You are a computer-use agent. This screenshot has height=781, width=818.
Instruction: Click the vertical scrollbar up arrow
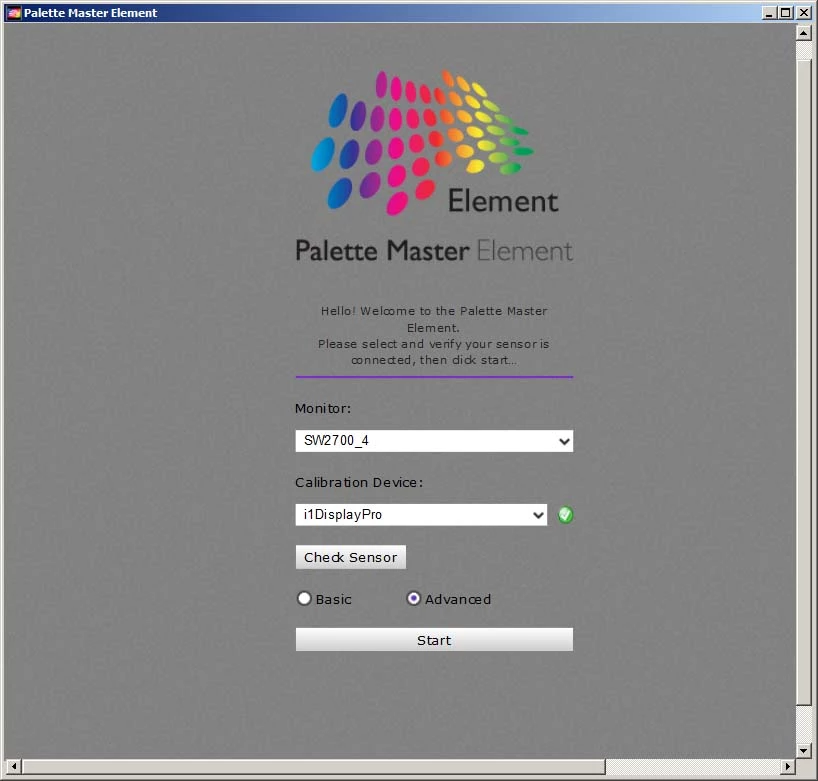pyautogui.click(x=803, y=33)
